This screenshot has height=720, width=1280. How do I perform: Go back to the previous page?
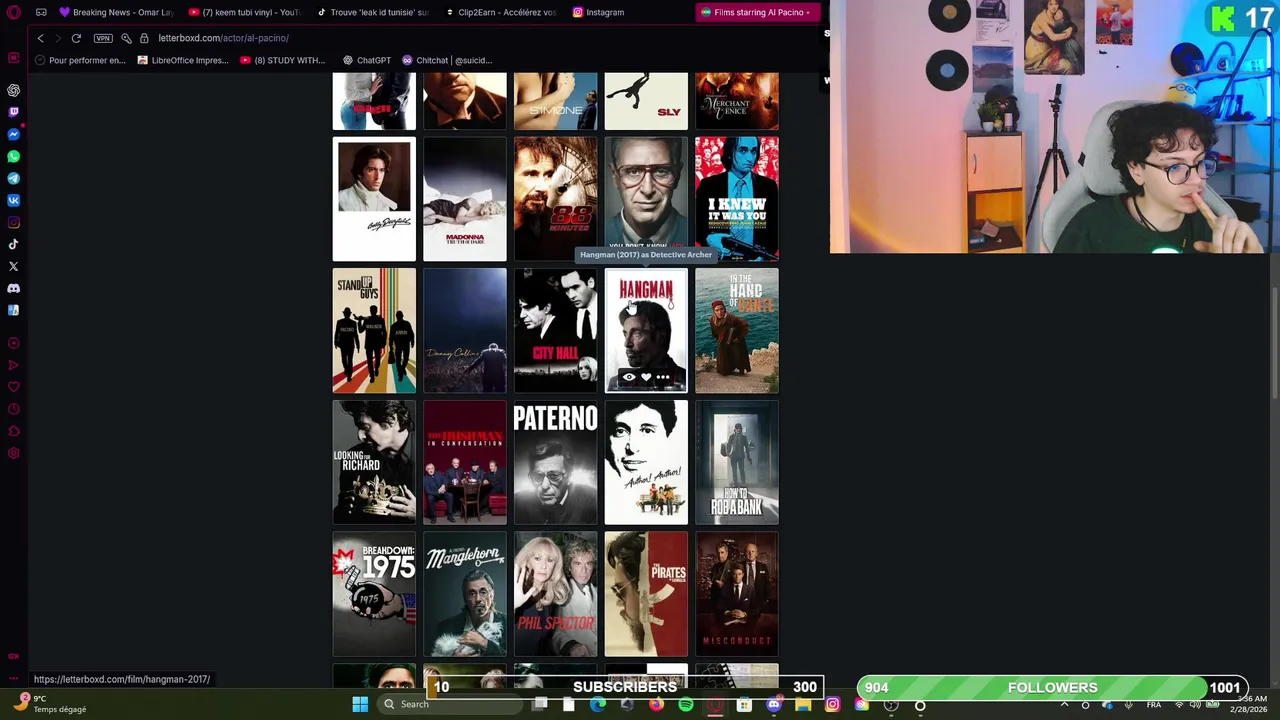click(40, 38)
